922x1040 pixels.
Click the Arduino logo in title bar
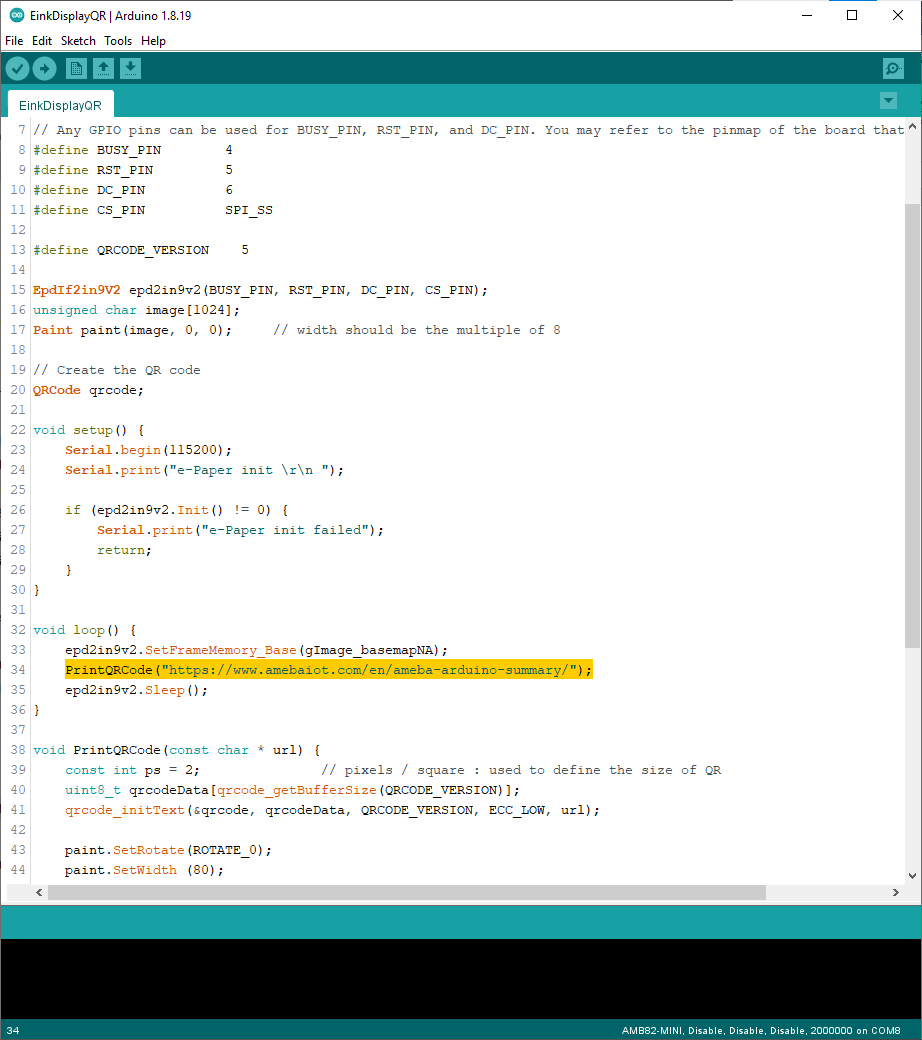click(x=16, y=15)
